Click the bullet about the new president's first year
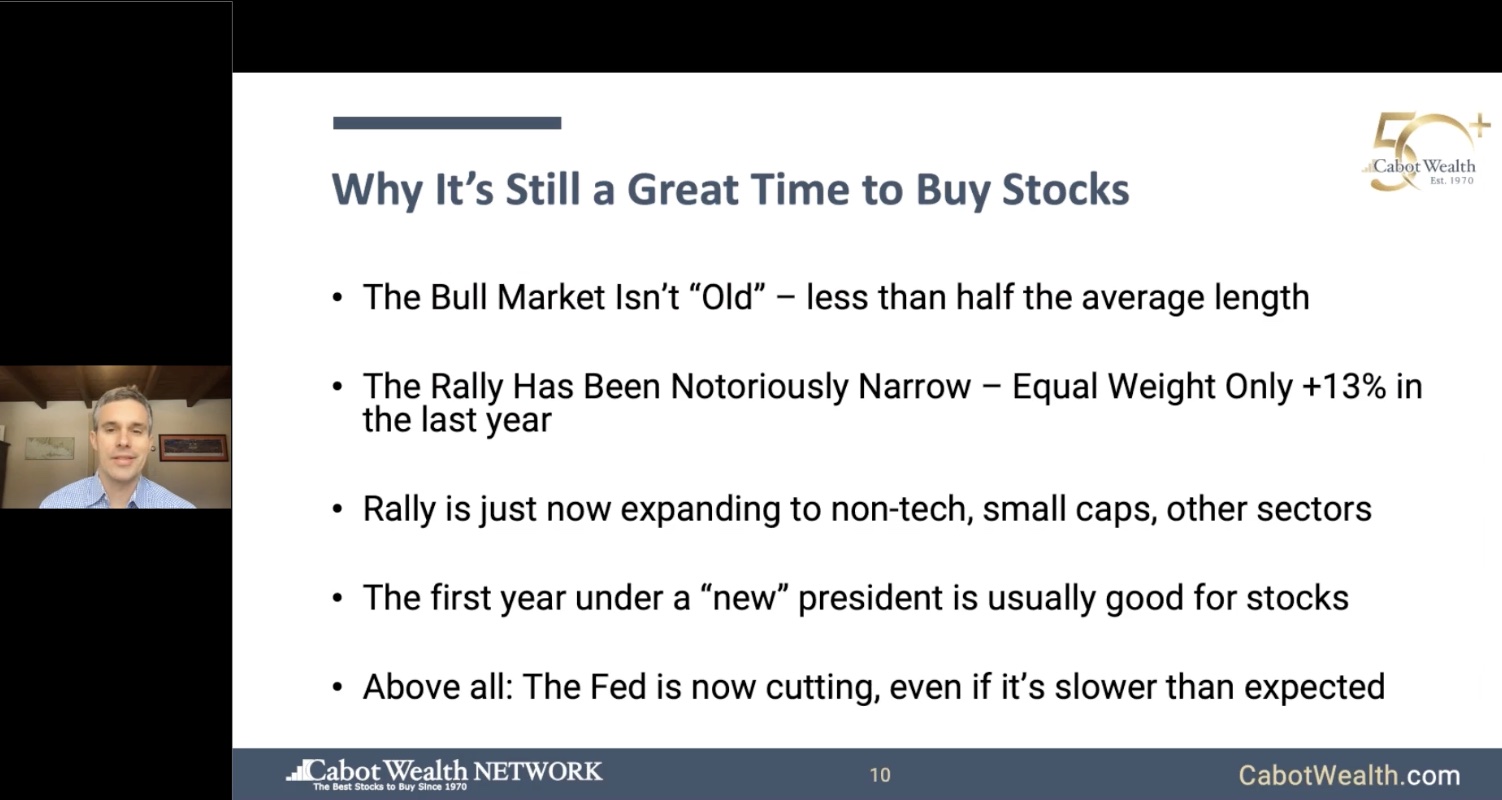The width and height of the screenshot is (1502, 800). tap(855, 598)
